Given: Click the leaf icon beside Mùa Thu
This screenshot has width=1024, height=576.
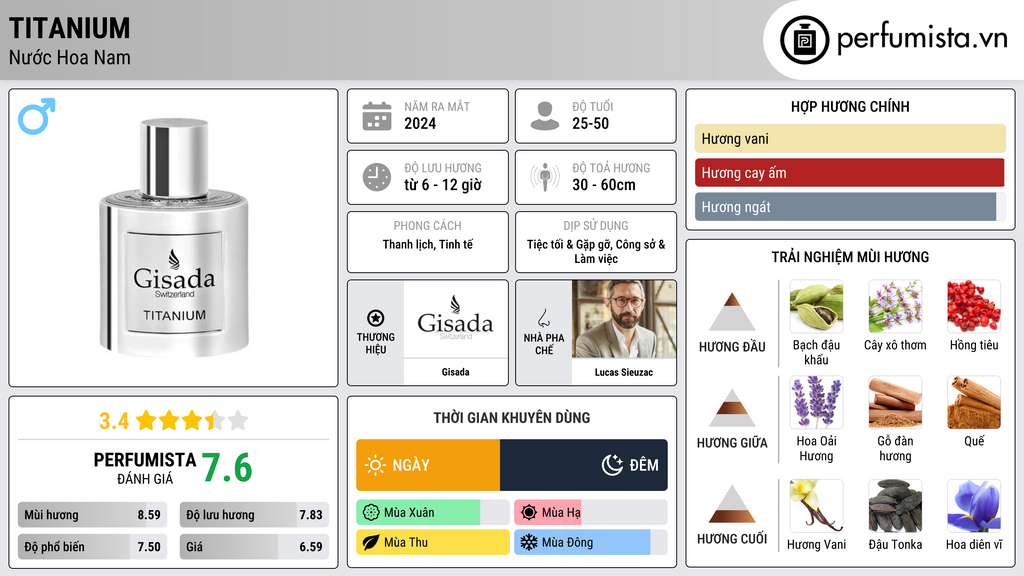Looking at the screenshot, I should coord(371,543).
